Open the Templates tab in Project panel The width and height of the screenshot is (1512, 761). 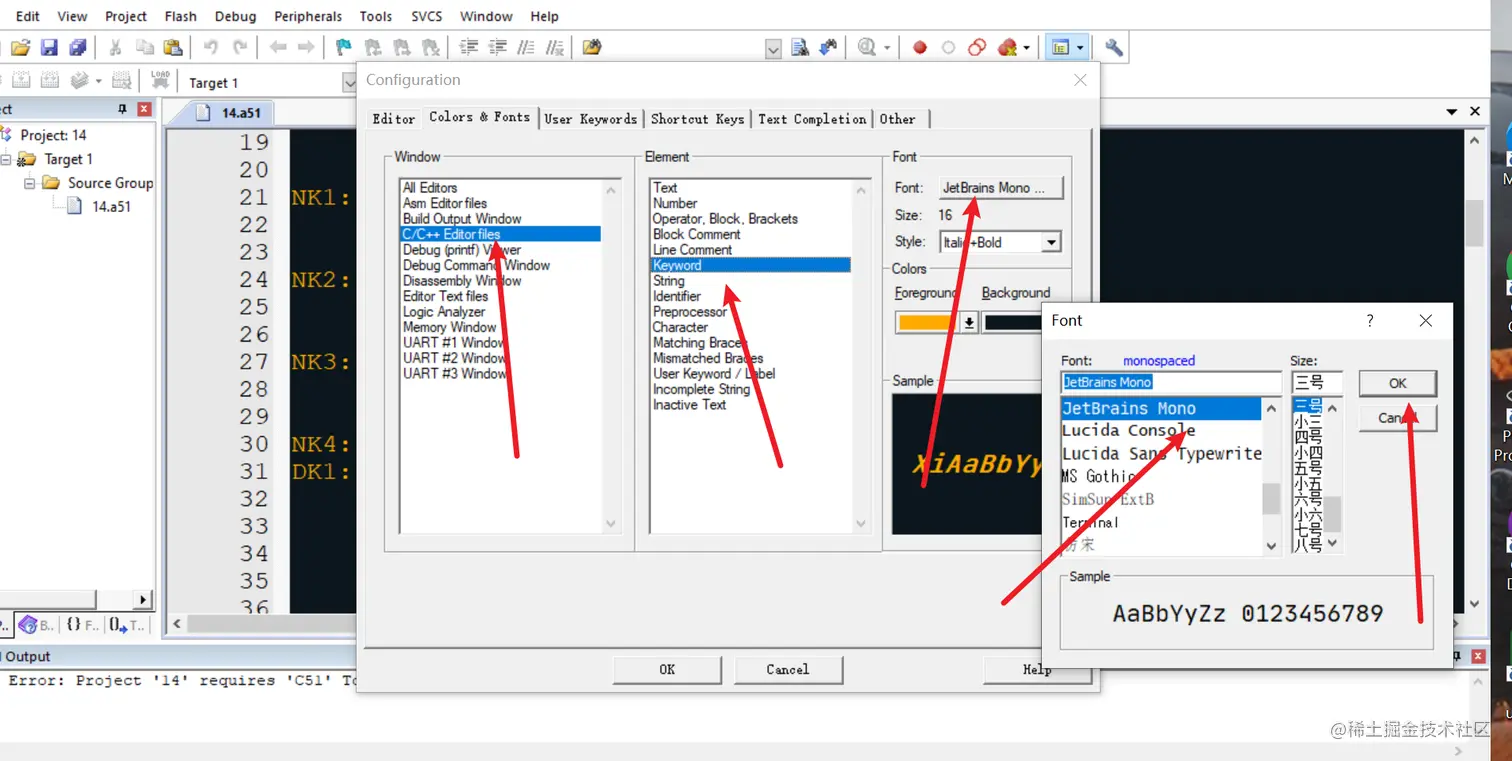pos(127,625)
